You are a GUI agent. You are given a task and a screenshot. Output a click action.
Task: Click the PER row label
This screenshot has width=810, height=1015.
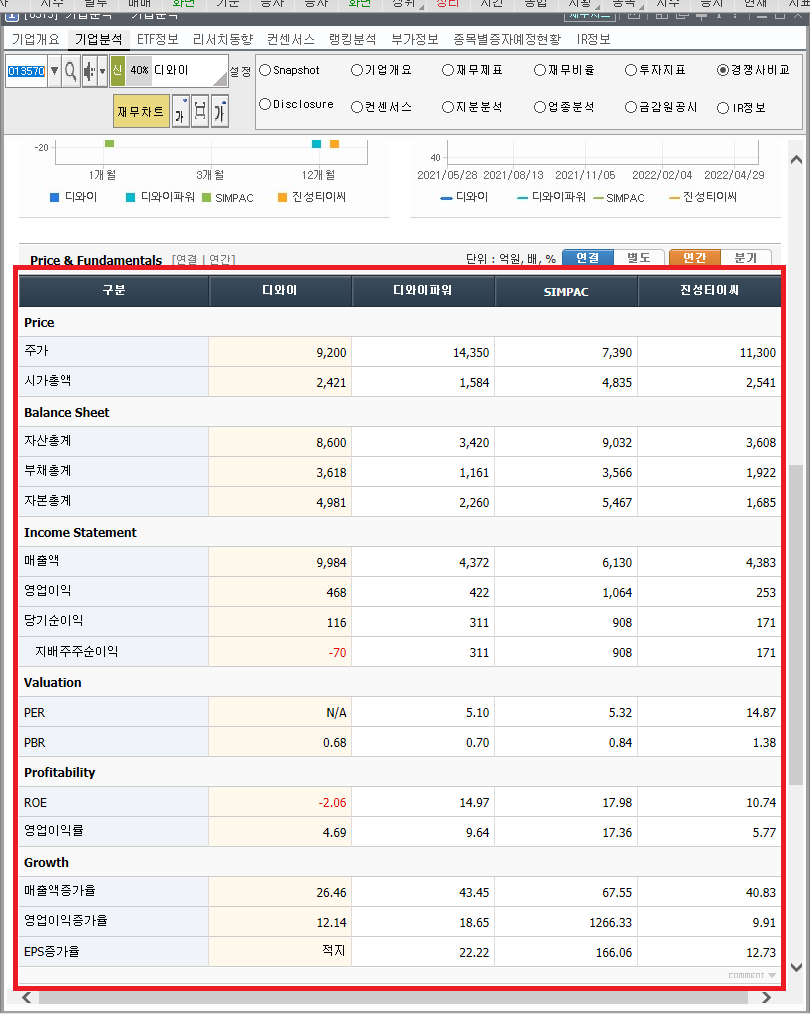tap(34, 713)
